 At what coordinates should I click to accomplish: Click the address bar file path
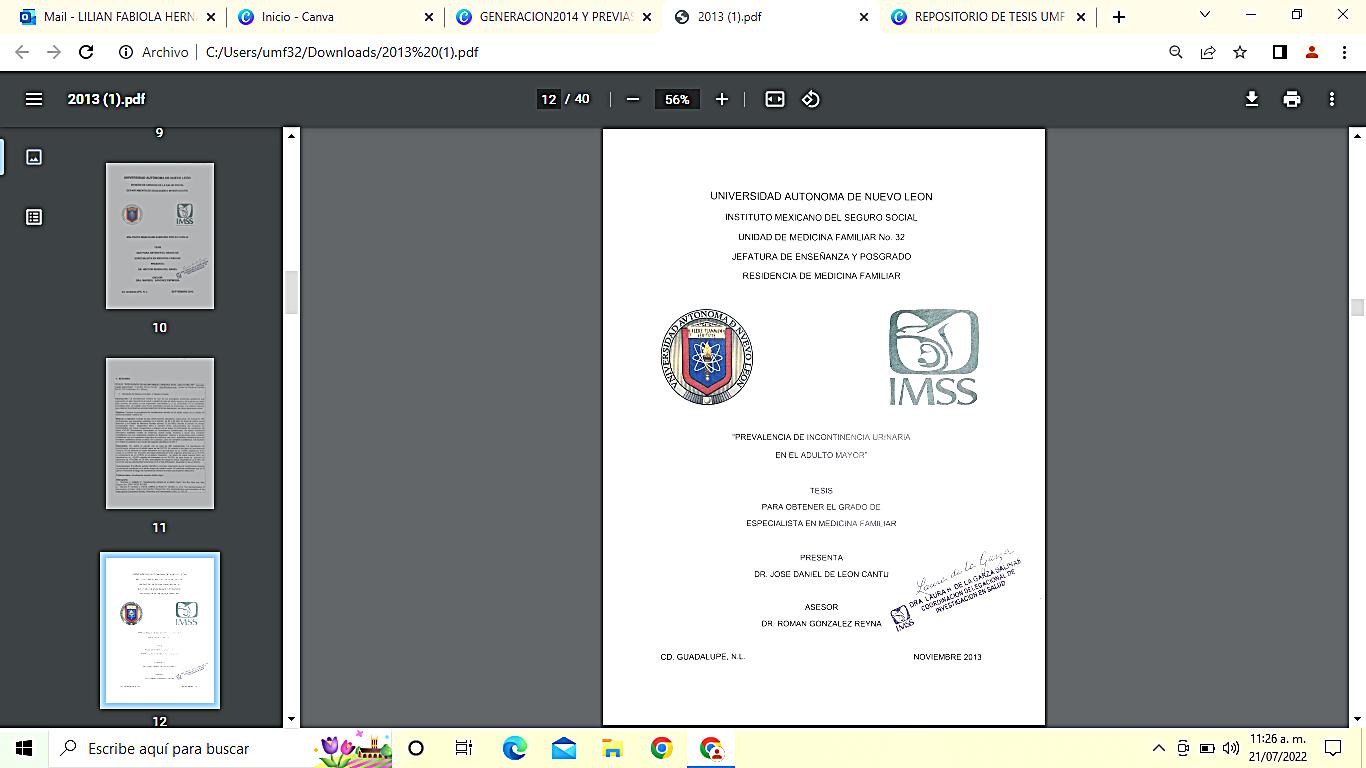coord(342,52)
